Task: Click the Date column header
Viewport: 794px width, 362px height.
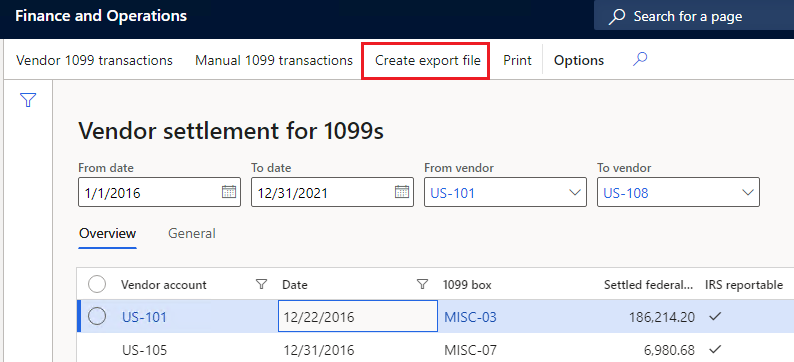Action: coord(295,285)
